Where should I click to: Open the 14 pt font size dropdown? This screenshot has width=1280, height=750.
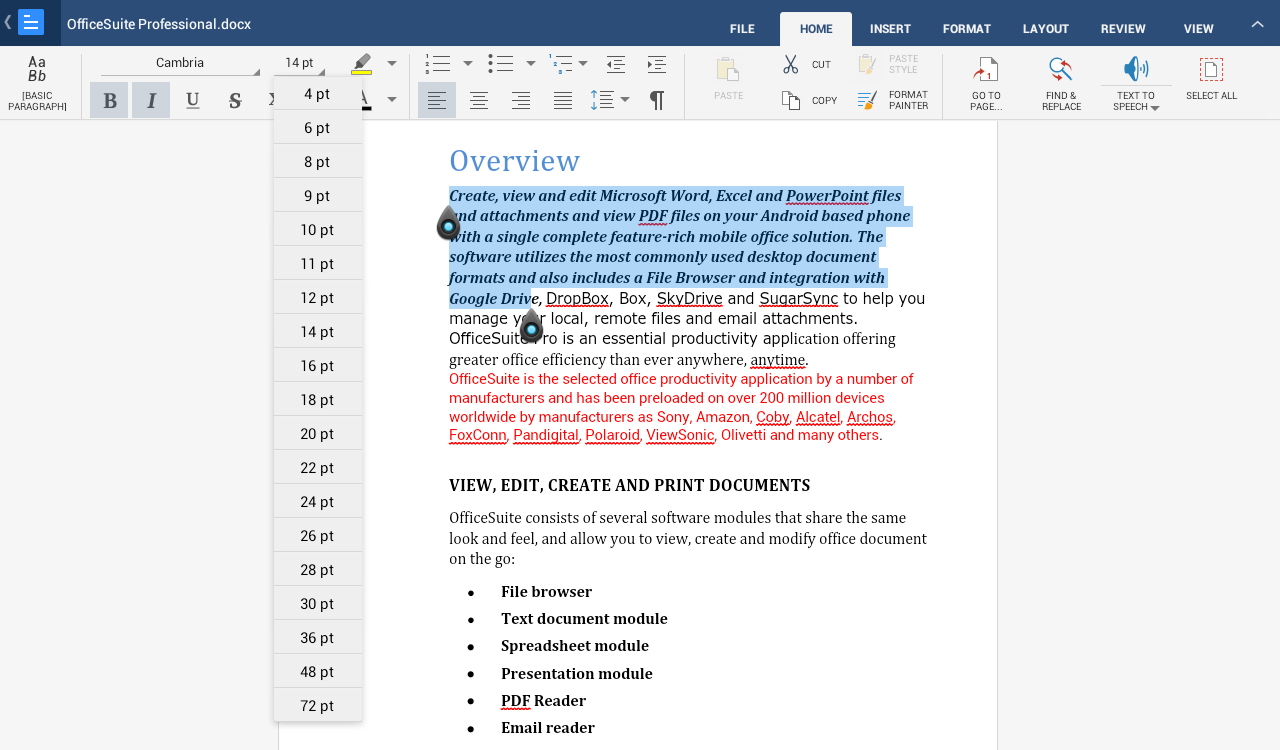click(299, 63)
